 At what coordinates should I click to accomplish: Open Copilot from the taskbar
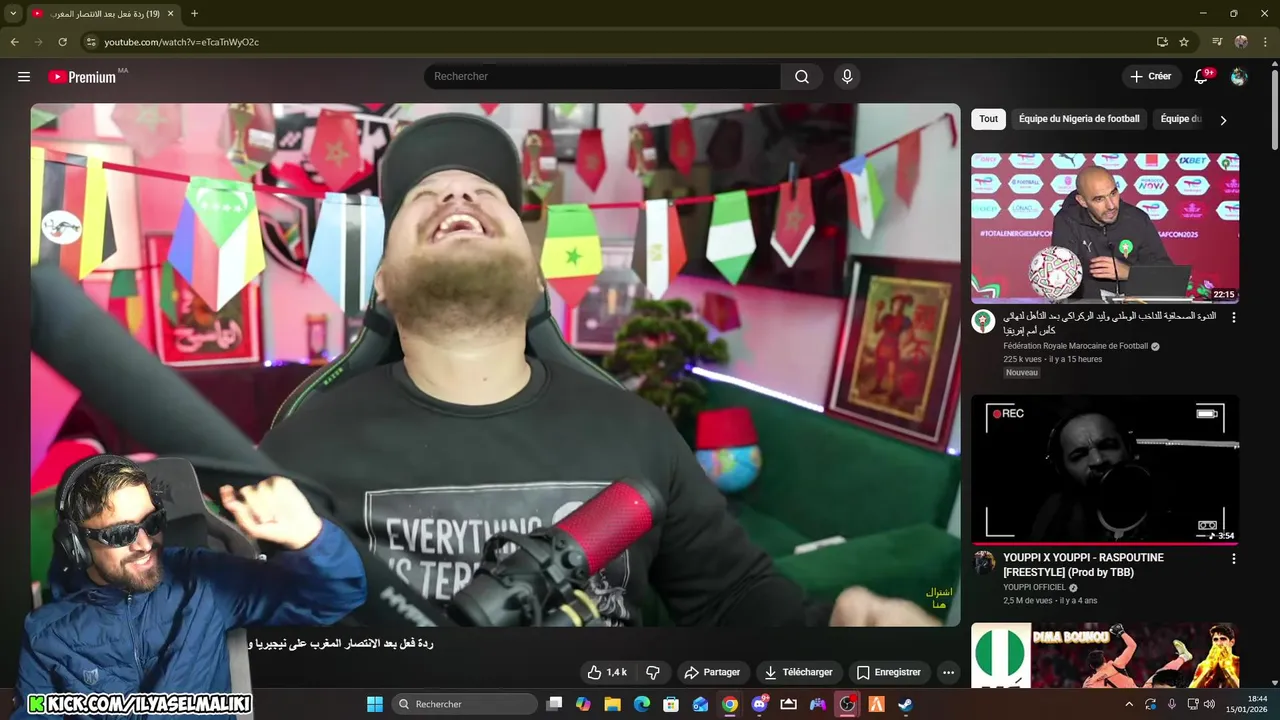coord(583,704)
